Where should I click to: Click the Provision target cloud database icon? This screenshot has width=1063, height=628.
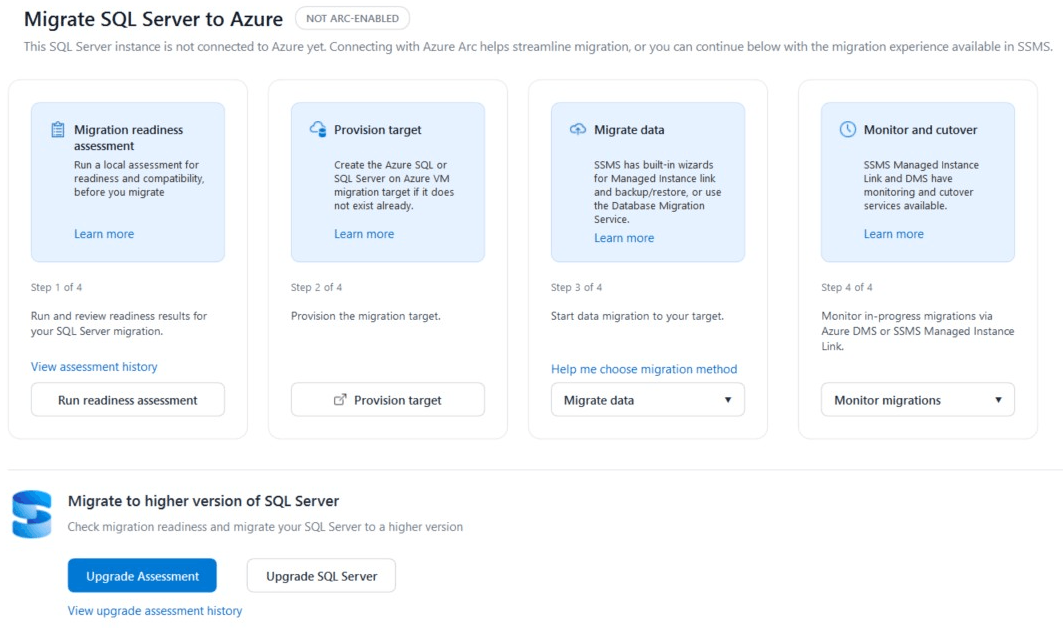(x=318, y=129)
